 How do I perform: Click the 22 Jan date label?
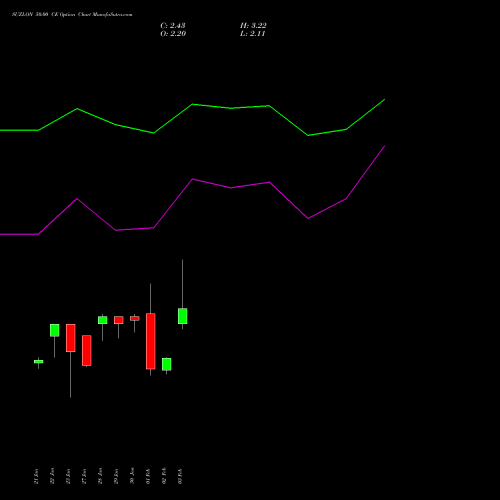[x=52, y=476]
